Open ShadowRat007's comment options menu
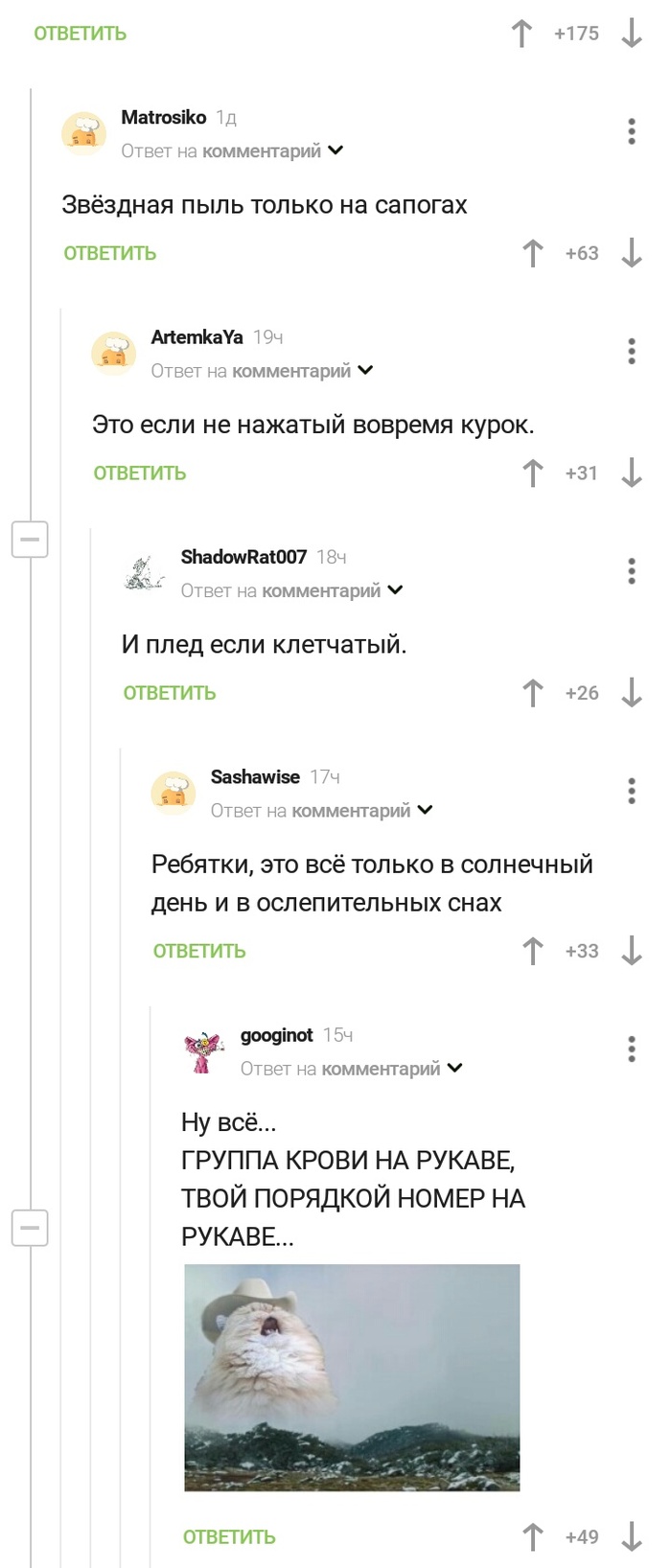The height and width of the screenshot is (1568, 671). pyautogui.click(x=631, y=571)
